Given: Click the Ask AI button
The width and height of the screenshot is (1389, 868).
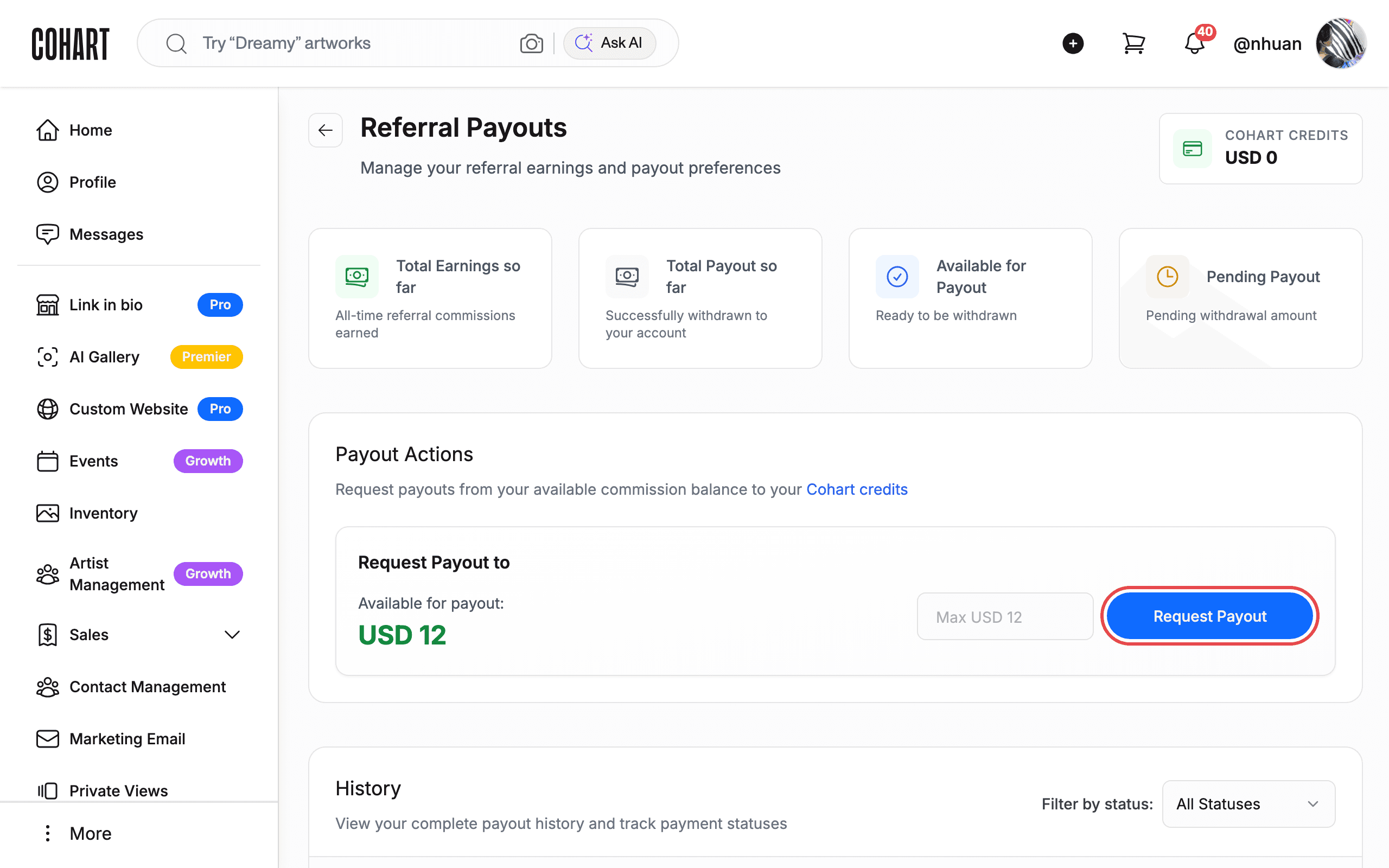Looking at the screenshot, I should 609,43.
